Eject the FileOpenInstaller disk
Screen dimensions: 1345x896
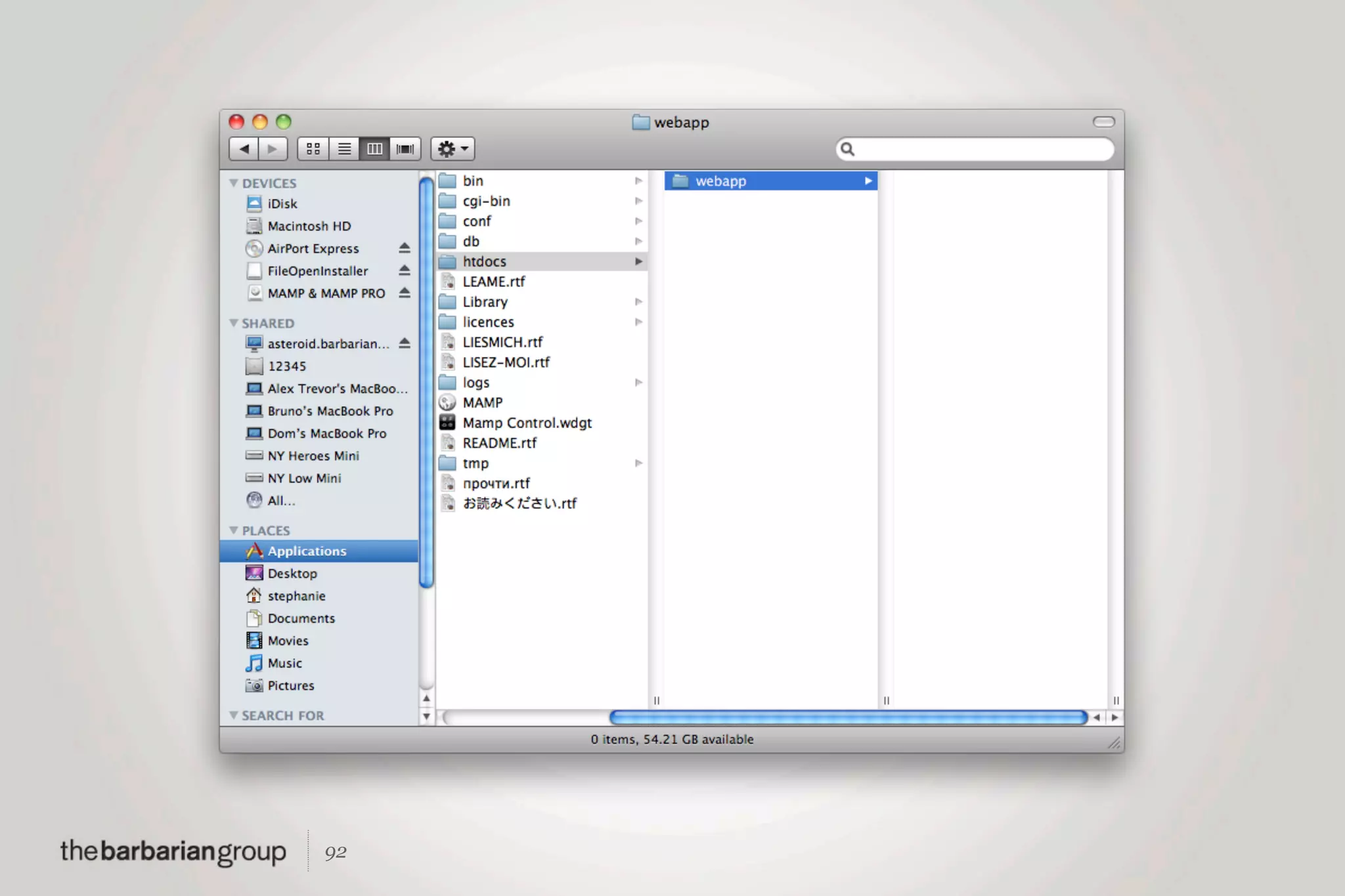click(x=405, y=270)
